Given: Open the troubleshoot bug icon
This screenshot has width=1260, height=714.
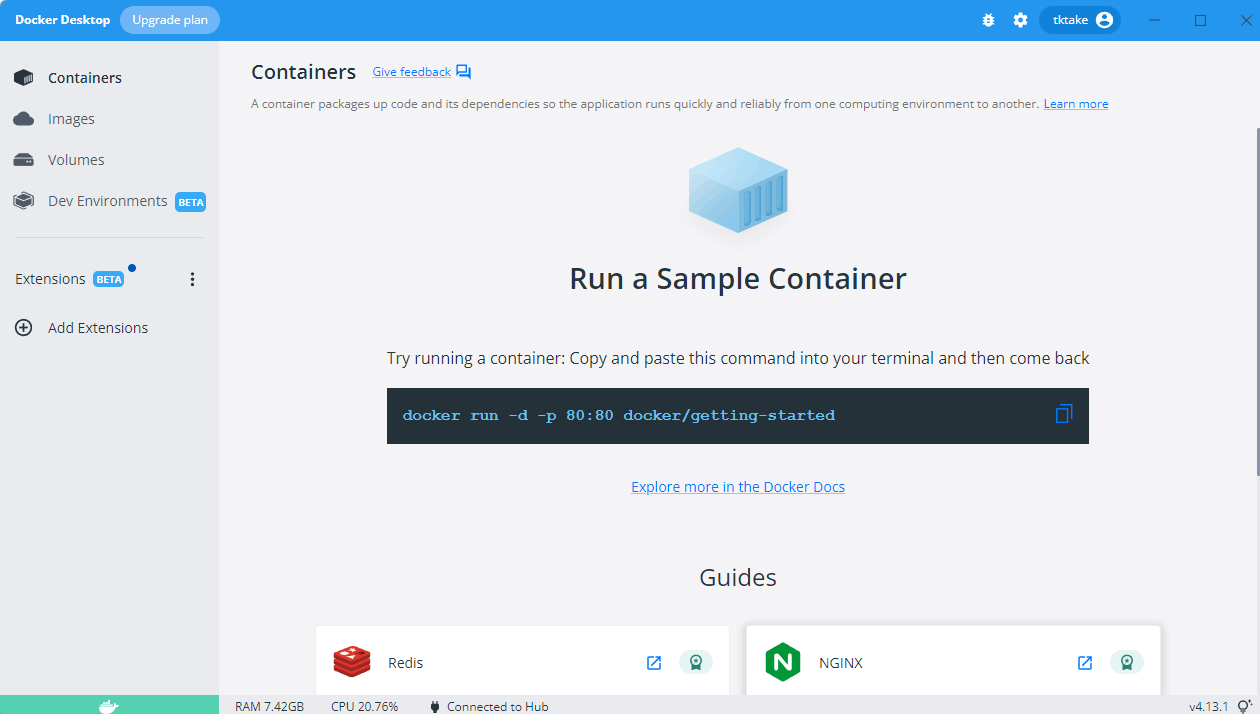Looking at the screenshot, I should point(988,20).
